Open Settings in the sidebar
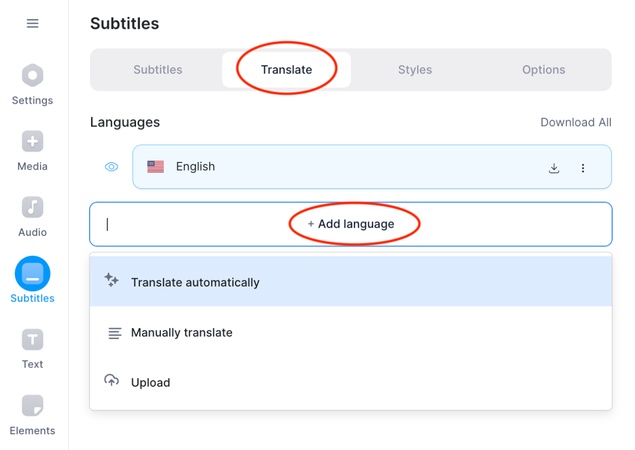This screenshot has height=450, width=635. click(32, 85)
